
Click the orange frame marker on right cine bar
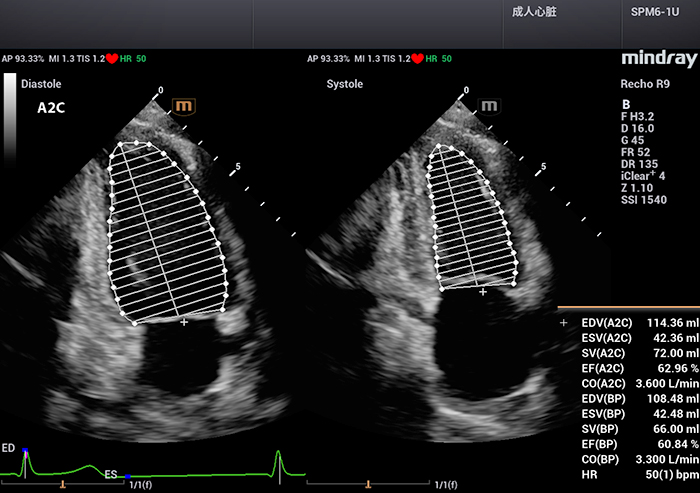pyautogui.click(x=368, y=483)
